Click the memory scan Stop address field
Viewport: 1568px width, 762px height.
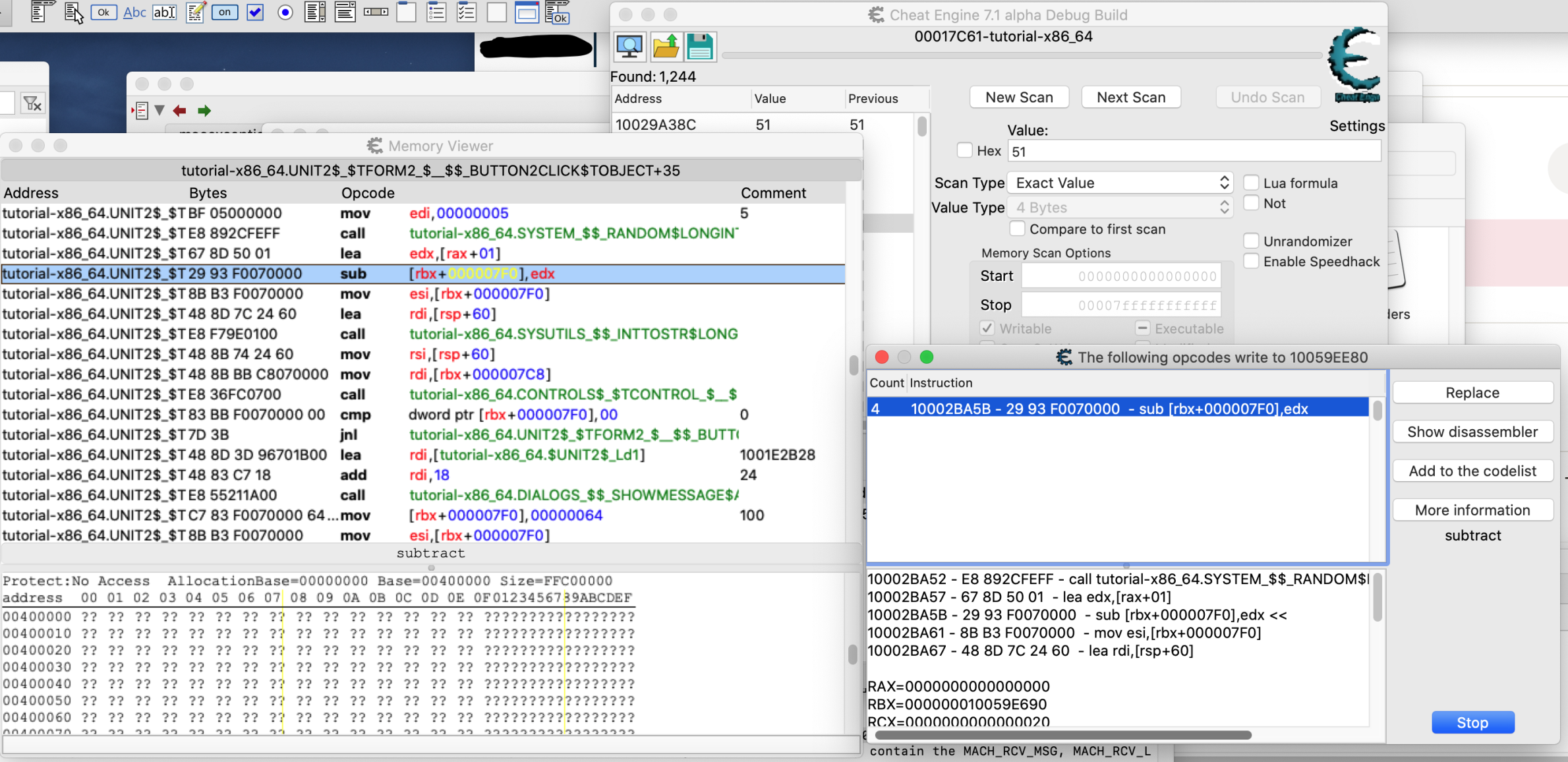(1120, 305)
